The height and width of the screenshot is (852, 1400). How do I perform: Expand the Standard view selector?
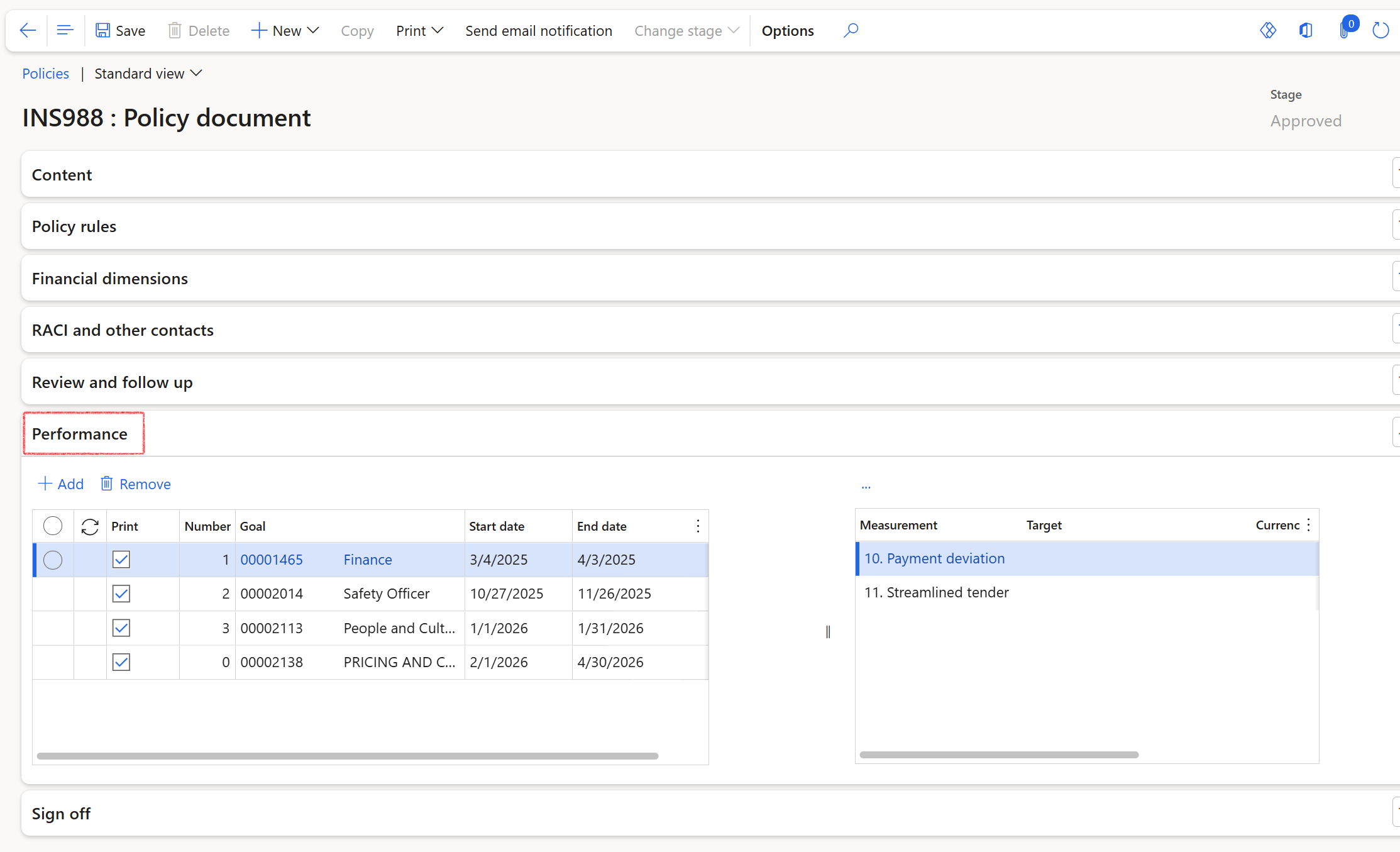148,74
